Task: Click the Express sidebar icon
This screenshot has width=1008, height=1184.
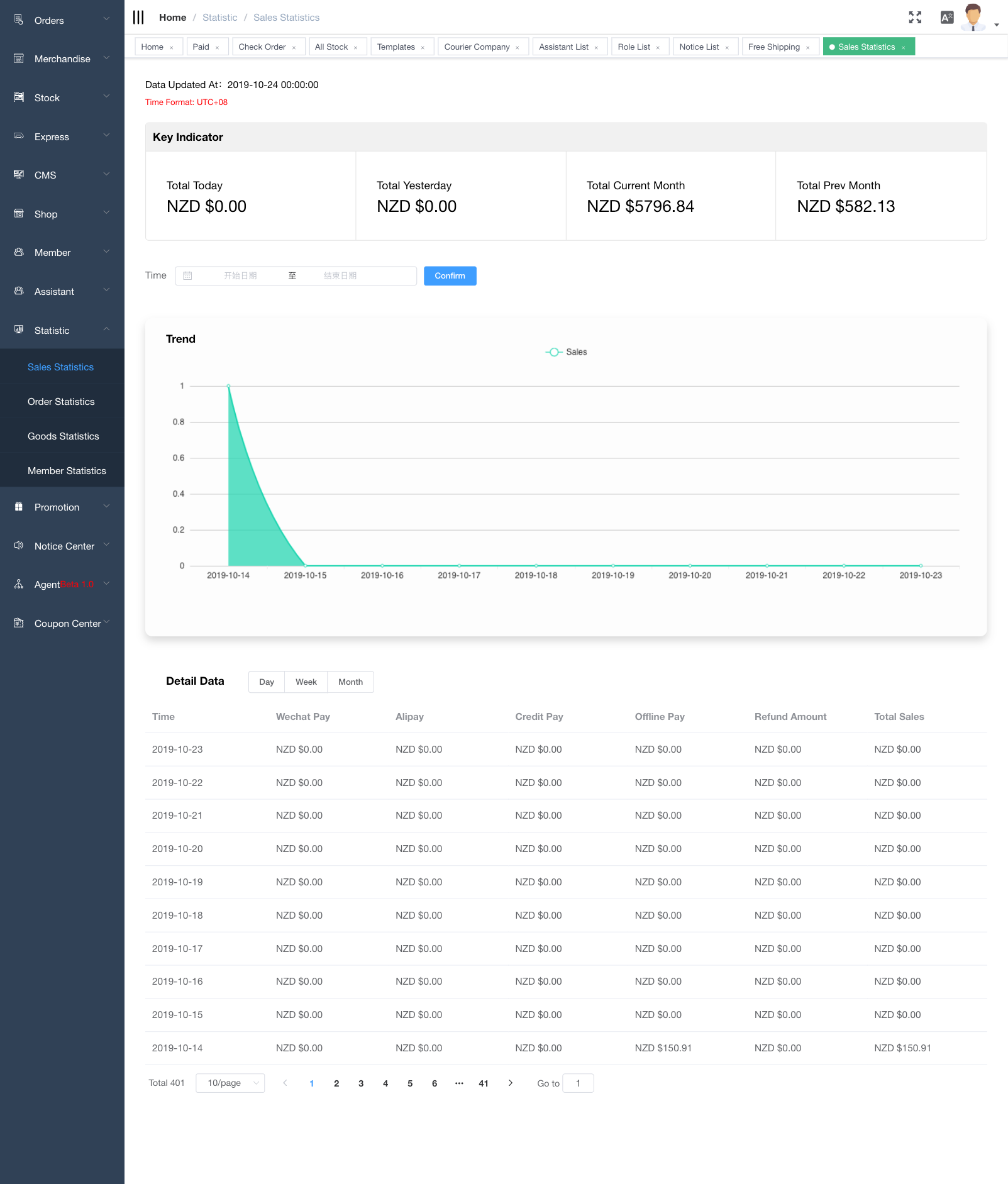Action: pyautogui.click(x=19, y=136)
